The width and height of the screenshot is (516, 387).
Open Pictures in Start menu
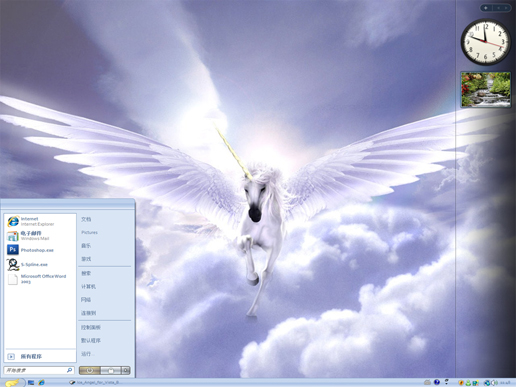(x=89, y=232)
